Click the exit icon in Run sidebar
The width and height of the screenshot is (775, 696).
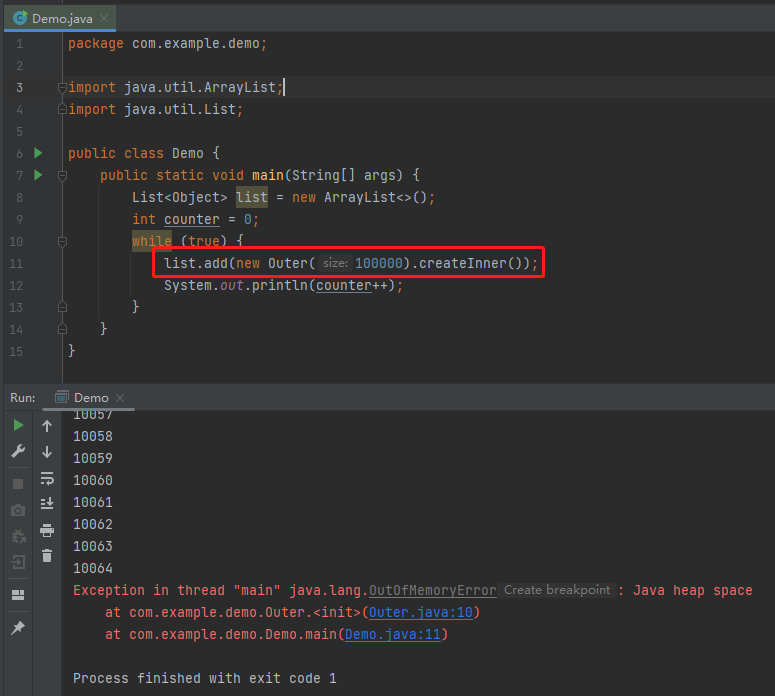pyautogui.click(x=18, y=562)
